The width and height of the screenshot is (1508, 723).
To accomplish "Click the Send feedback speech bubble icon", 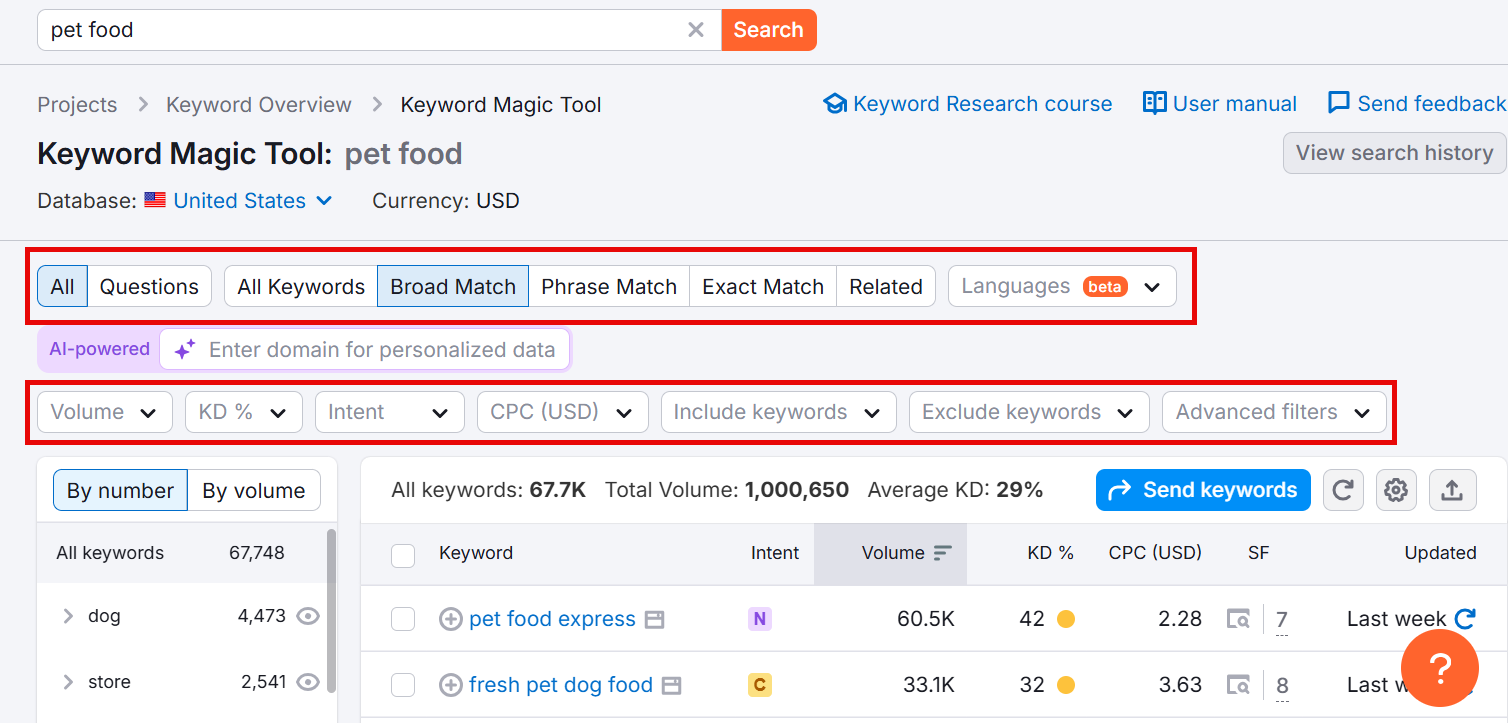I will point(1339,103).
